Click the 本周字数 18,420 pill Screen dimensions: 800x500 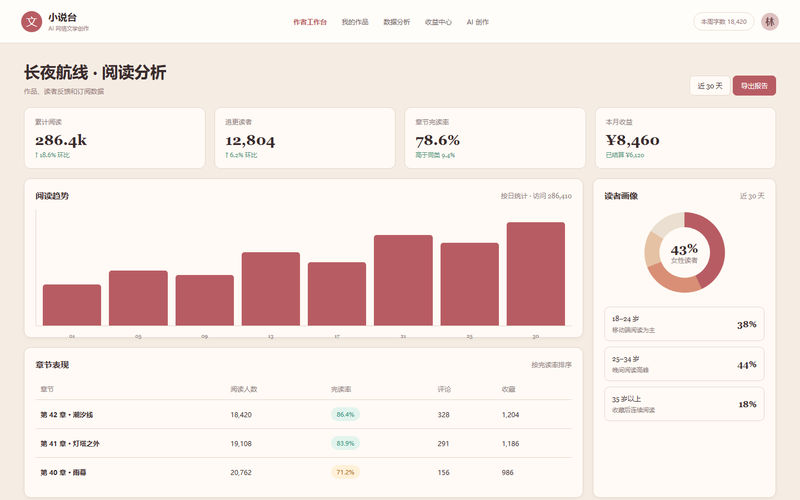[723, 21]
